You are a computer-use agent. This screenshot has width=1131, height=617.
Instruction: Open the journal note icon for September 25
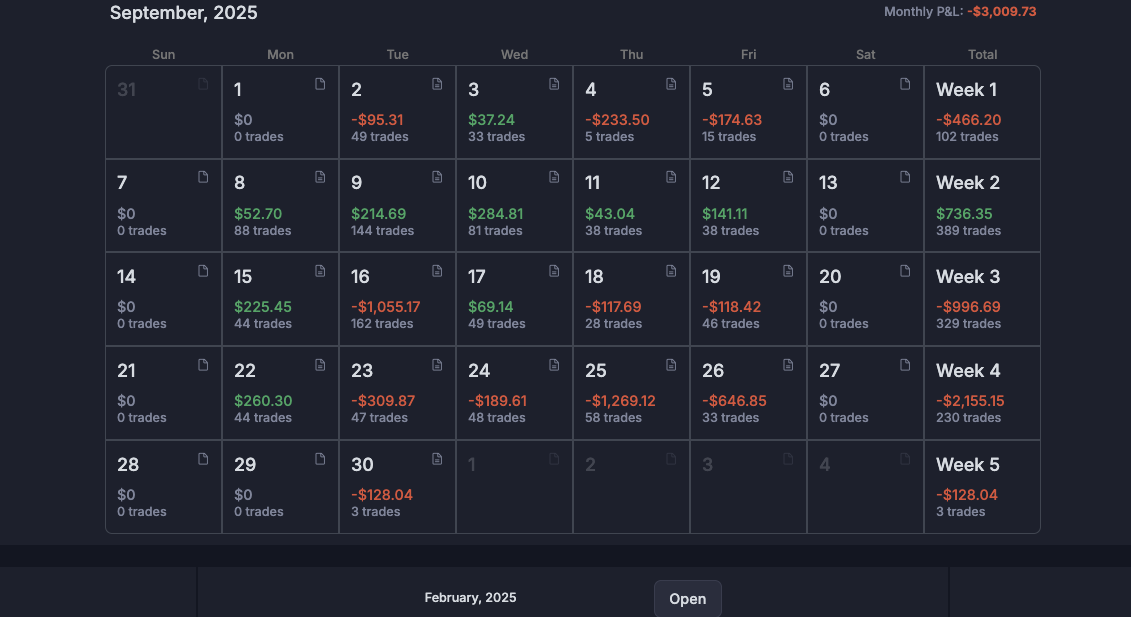coord(671,365)
